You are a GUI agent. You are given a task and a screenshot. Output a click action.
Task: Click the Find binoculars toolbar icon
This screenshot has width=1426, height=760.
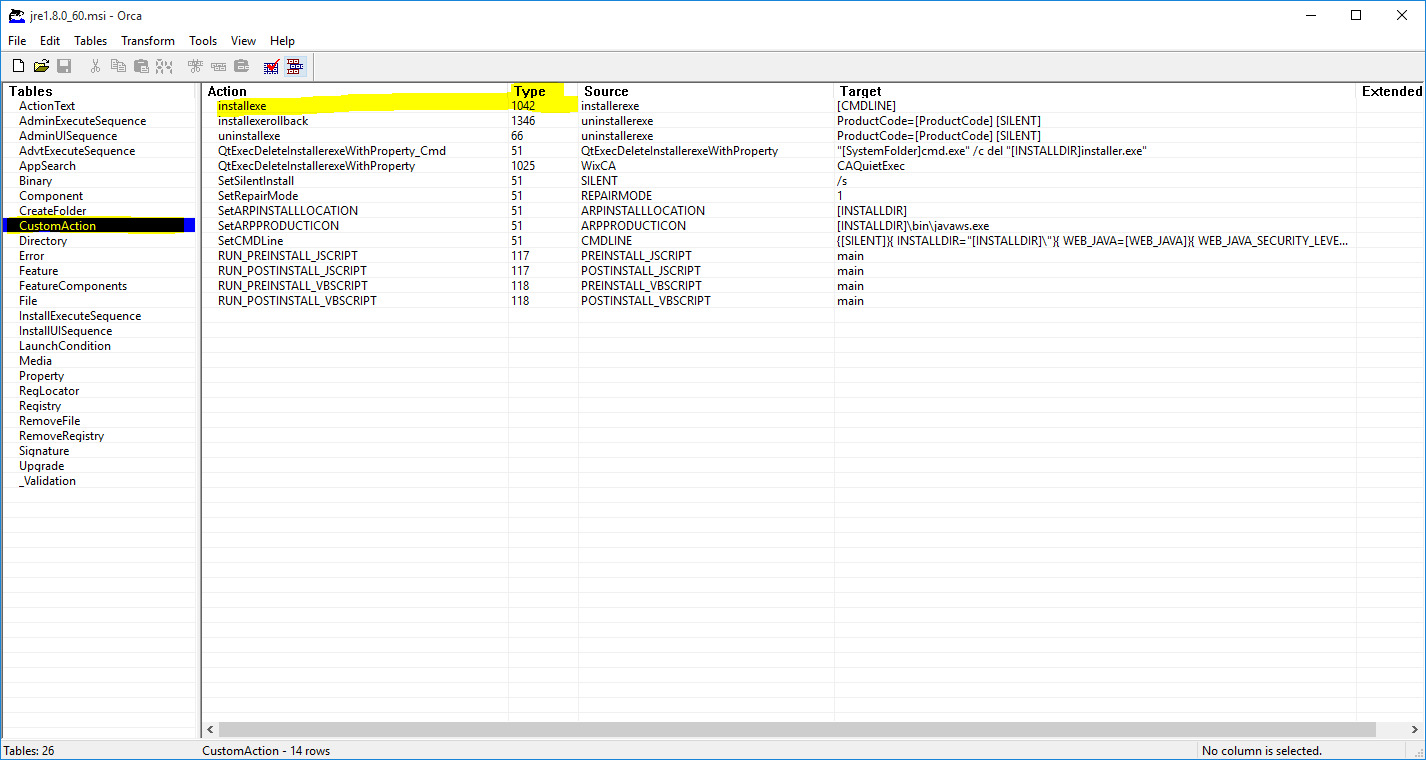pyautogui.click(x=164, y=67)
